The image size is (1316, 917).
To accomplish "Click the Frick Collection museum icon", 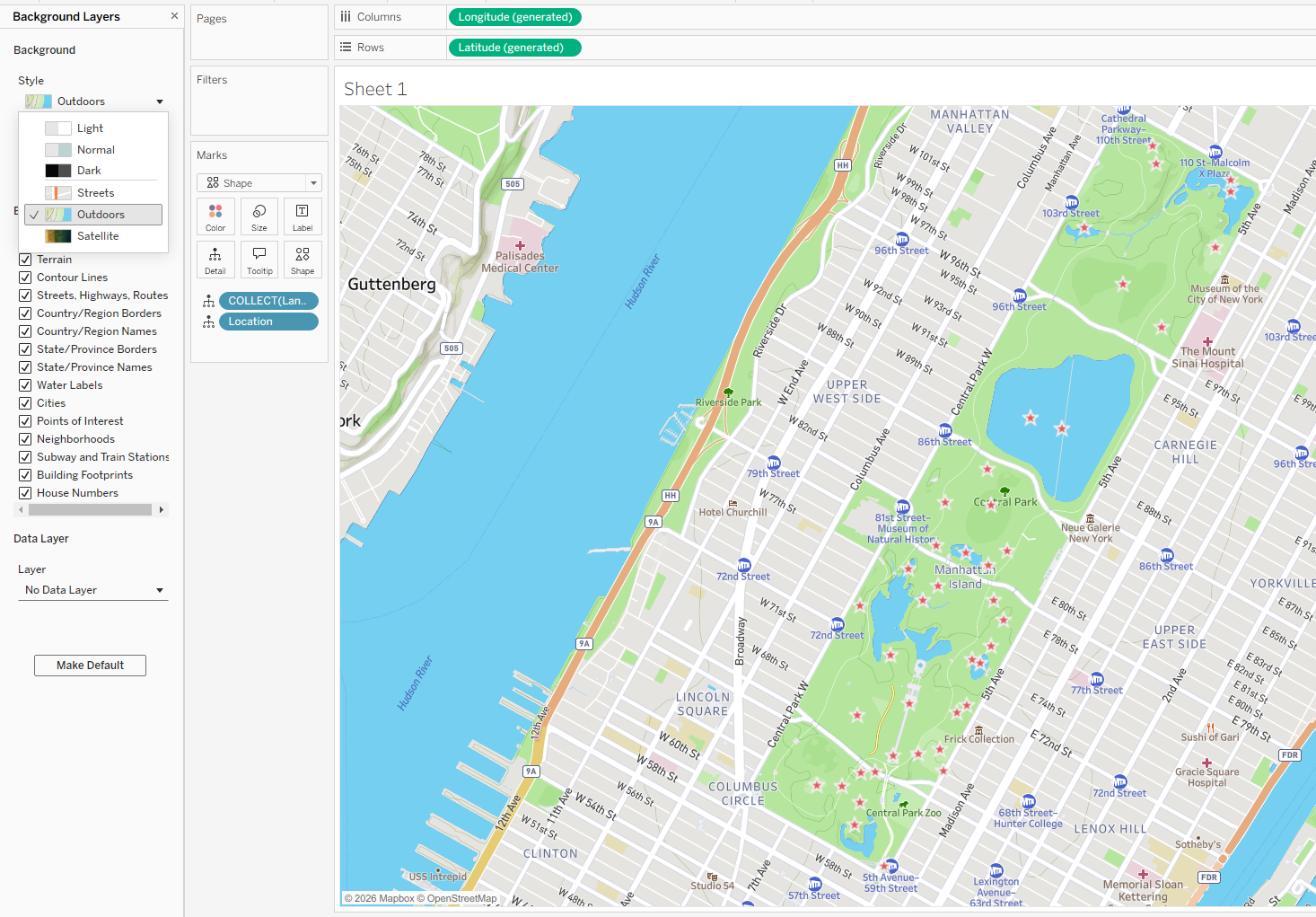I will (978, 729).
